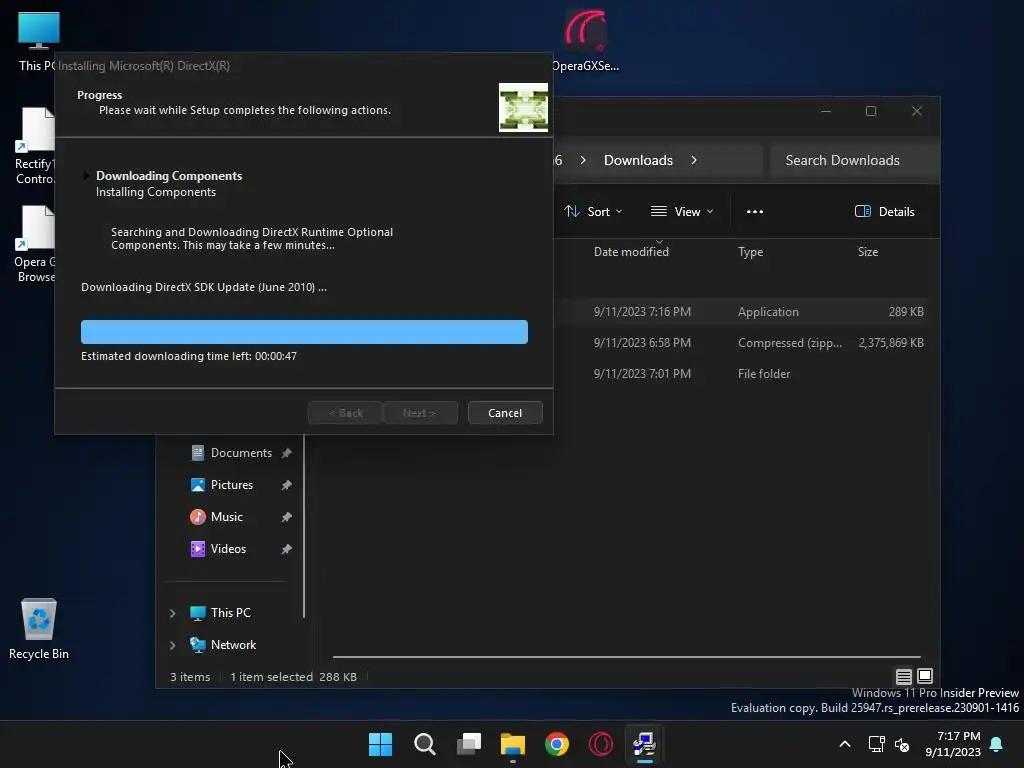Select the This PC desktop icon
This screenshot has width=1024, height=768.
coord(37,42)
